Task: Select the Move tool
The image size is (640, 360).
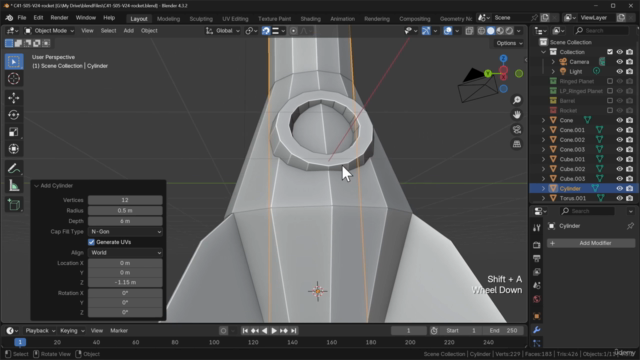Action: [x=13, y=98]
